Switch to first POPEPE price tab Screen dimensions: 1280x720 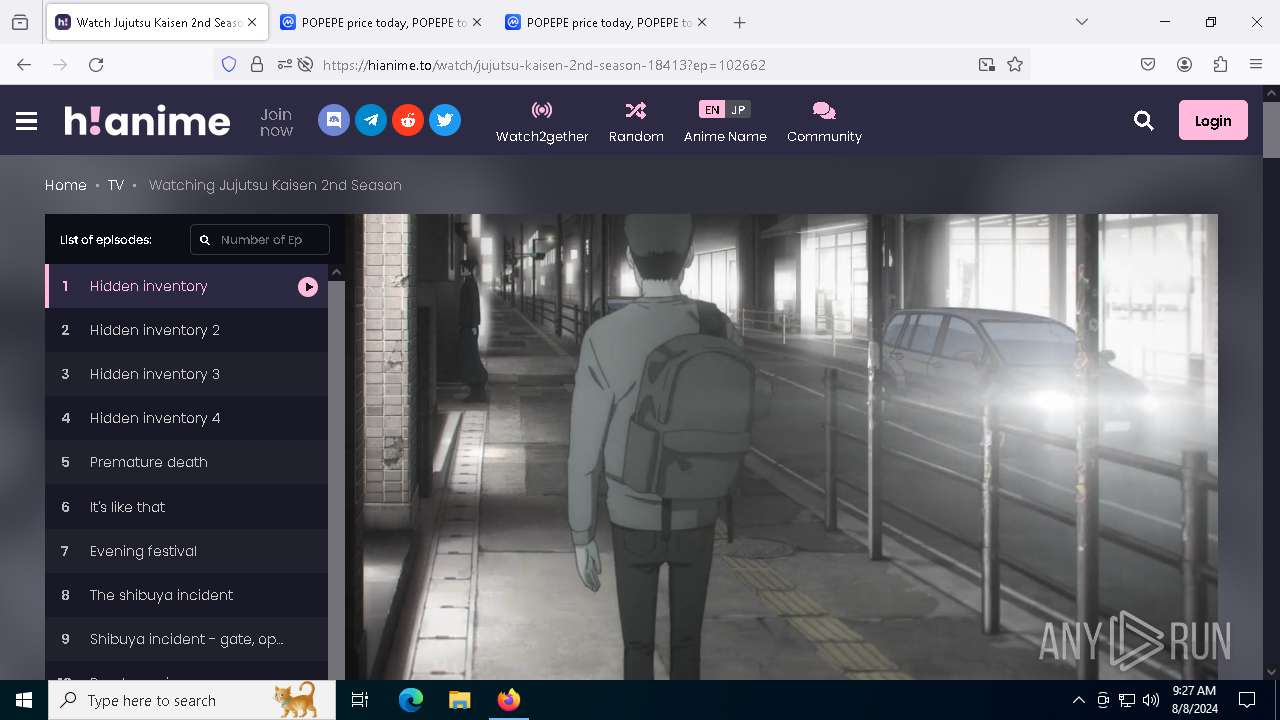[382, 22]
